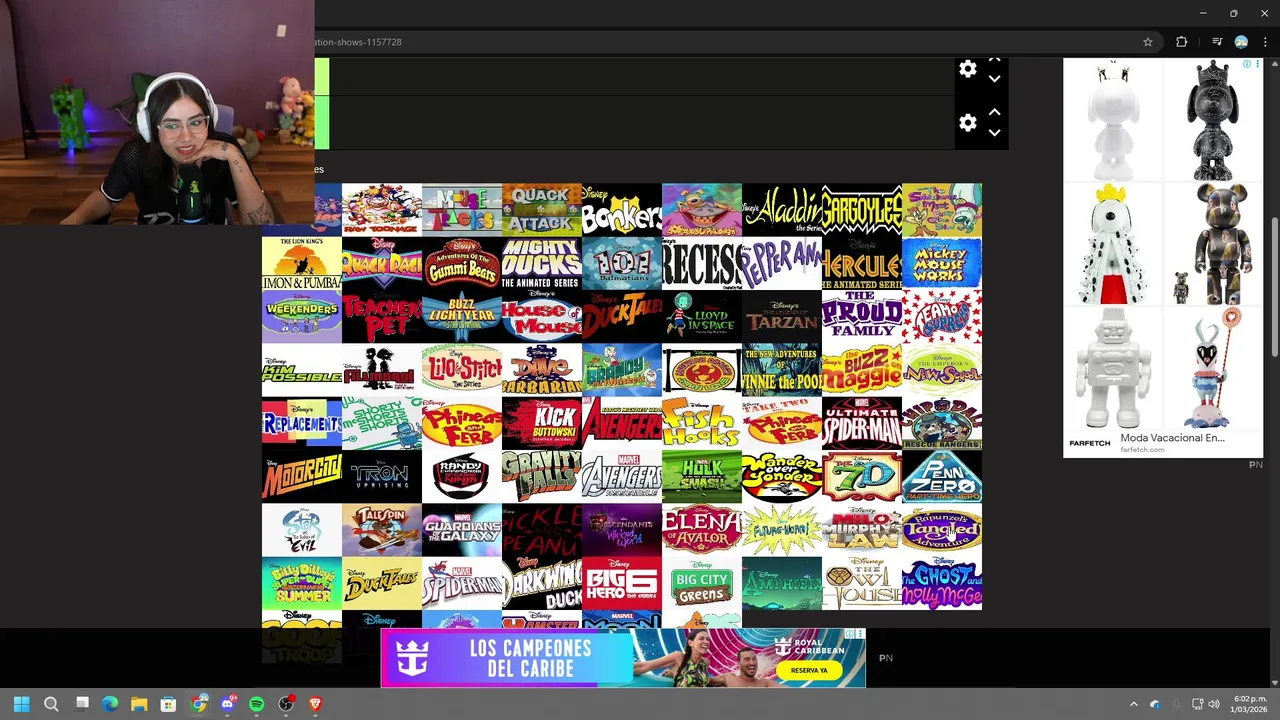Select the Big Hero 6 tile
The width and height of the screenshot is (1280, 720).
[621, 584]
